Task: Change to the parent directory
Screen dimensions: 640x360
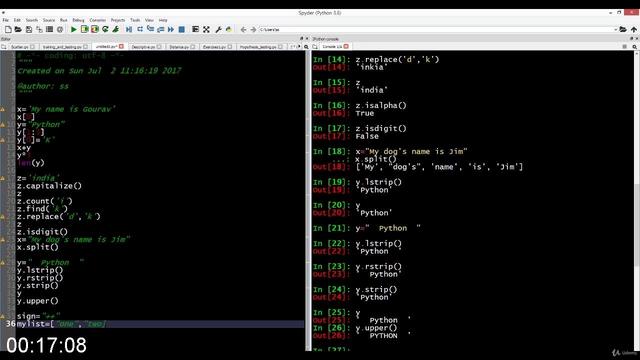Action: [633, 29]
